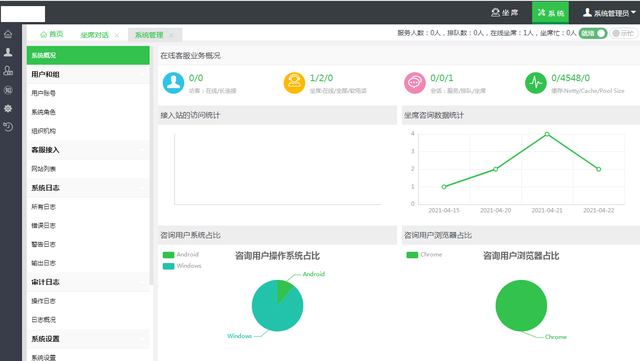Screen dimensions: 640x361
Task: Click the logo box in the top-left corner
Action: tap(23, 14)
